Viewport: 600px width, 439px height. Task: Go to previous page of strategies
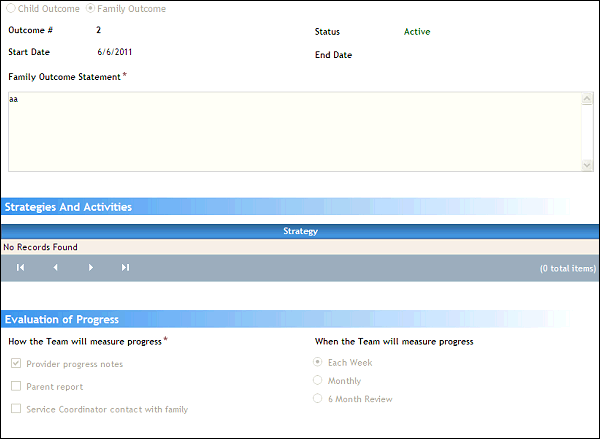(x=55, y=268)
